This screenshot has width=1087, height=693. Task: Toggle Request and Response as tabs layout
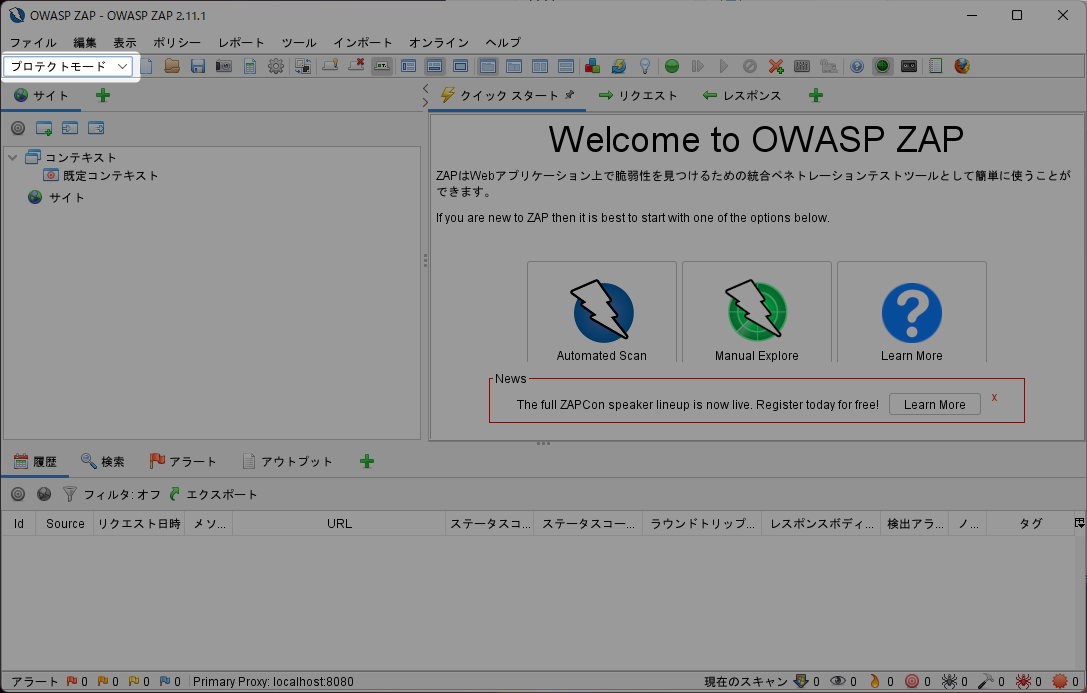(x=488, y=67)
